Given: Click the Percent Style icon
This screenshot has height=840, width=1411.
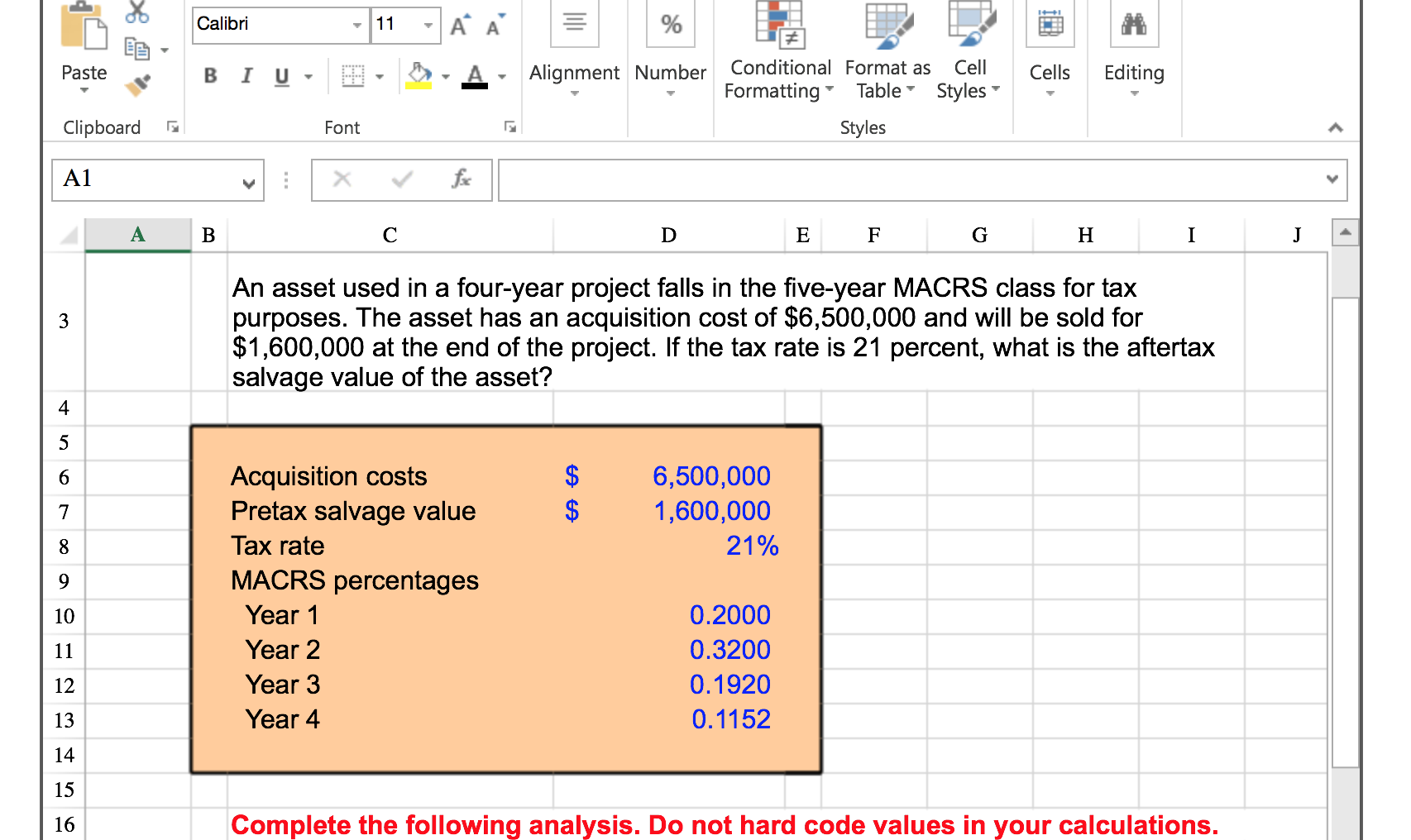Looking at the screenshot, I should click(x=670, y=25).
